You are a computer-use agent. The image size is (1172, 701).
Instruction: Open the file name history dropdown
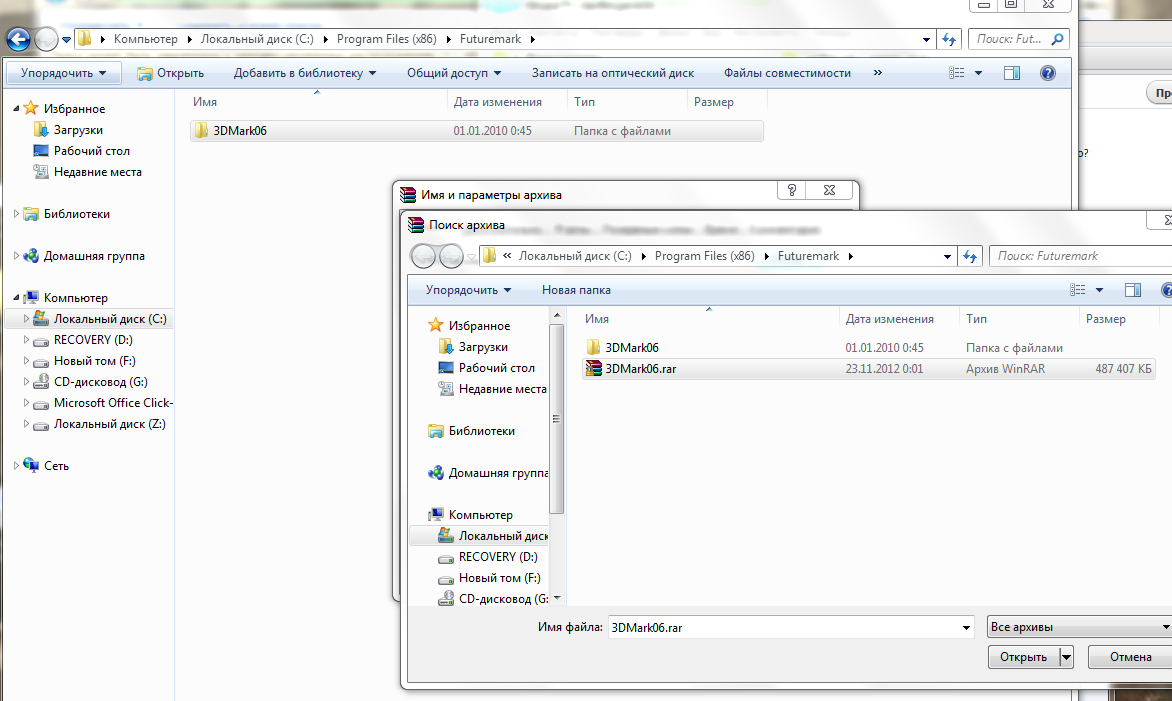point(966,628)
